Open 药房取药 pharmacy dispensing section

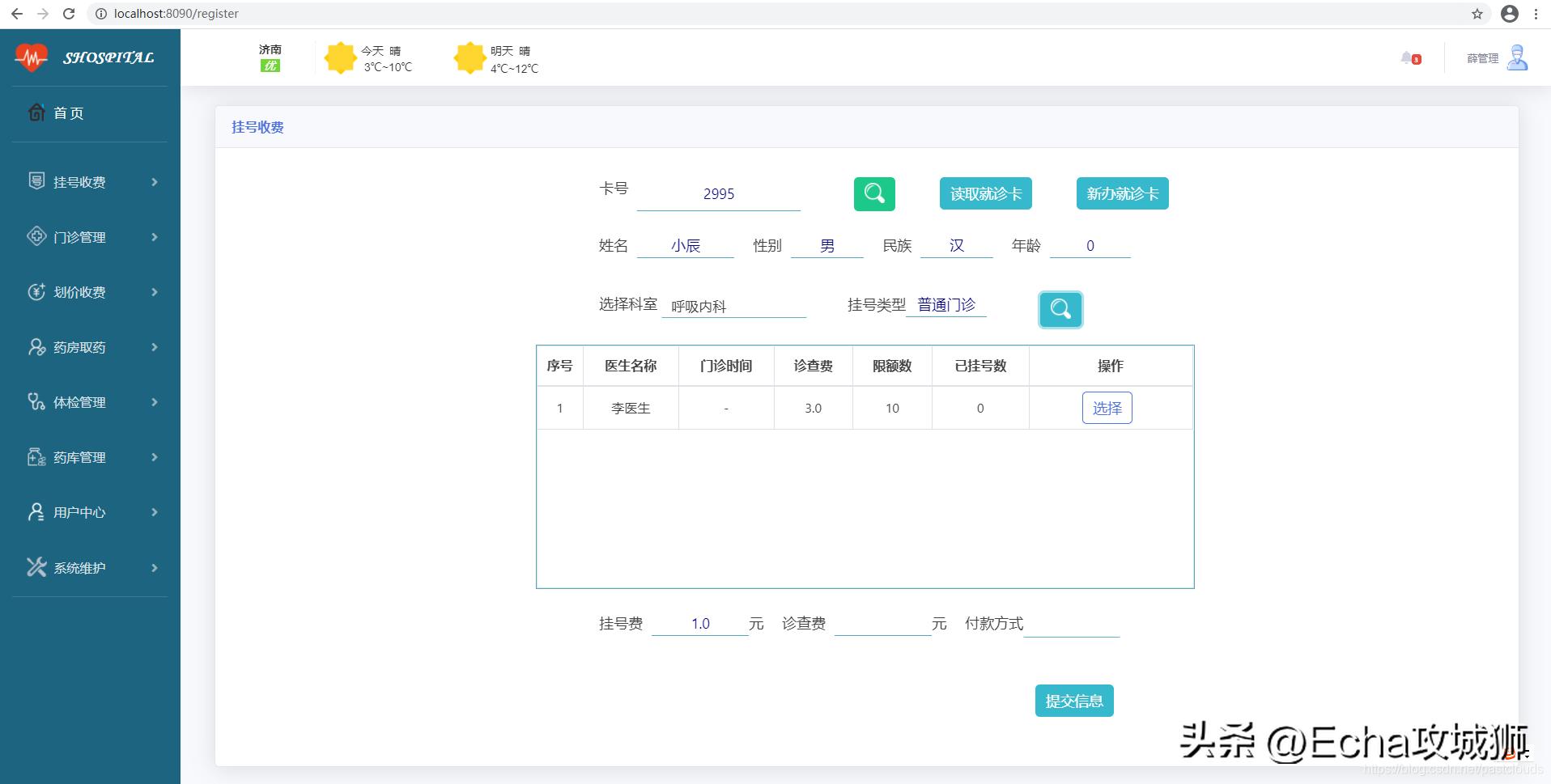pyautogui.click(x=36, y=347)
